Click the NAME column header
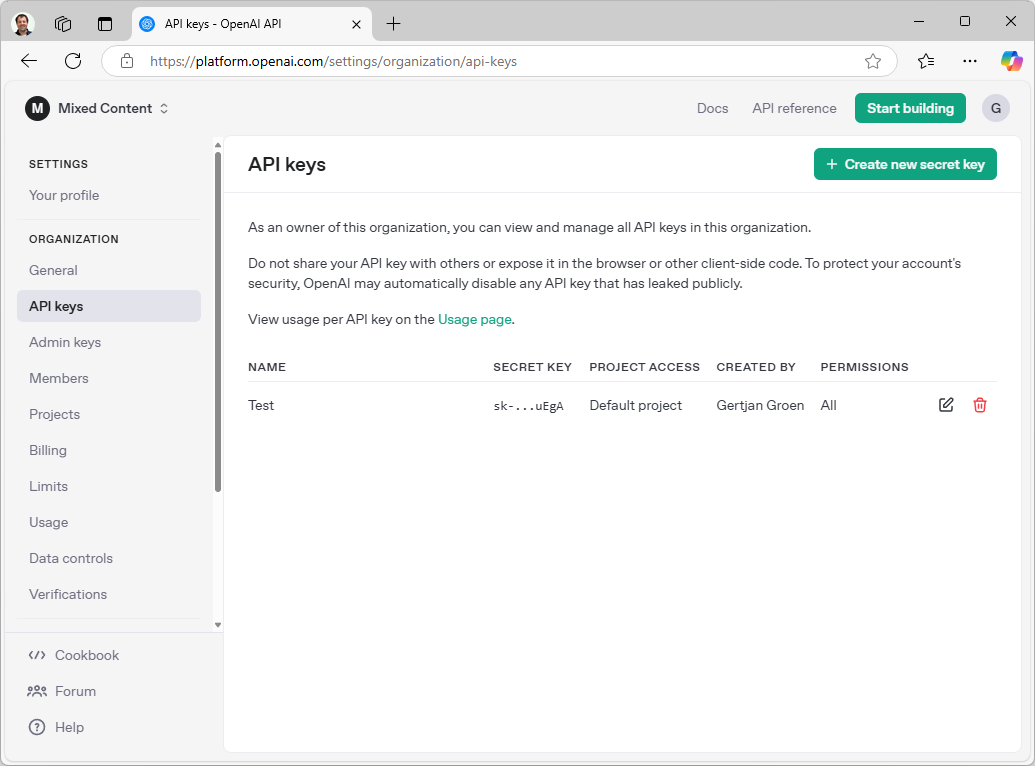 [x=267, y=367]
